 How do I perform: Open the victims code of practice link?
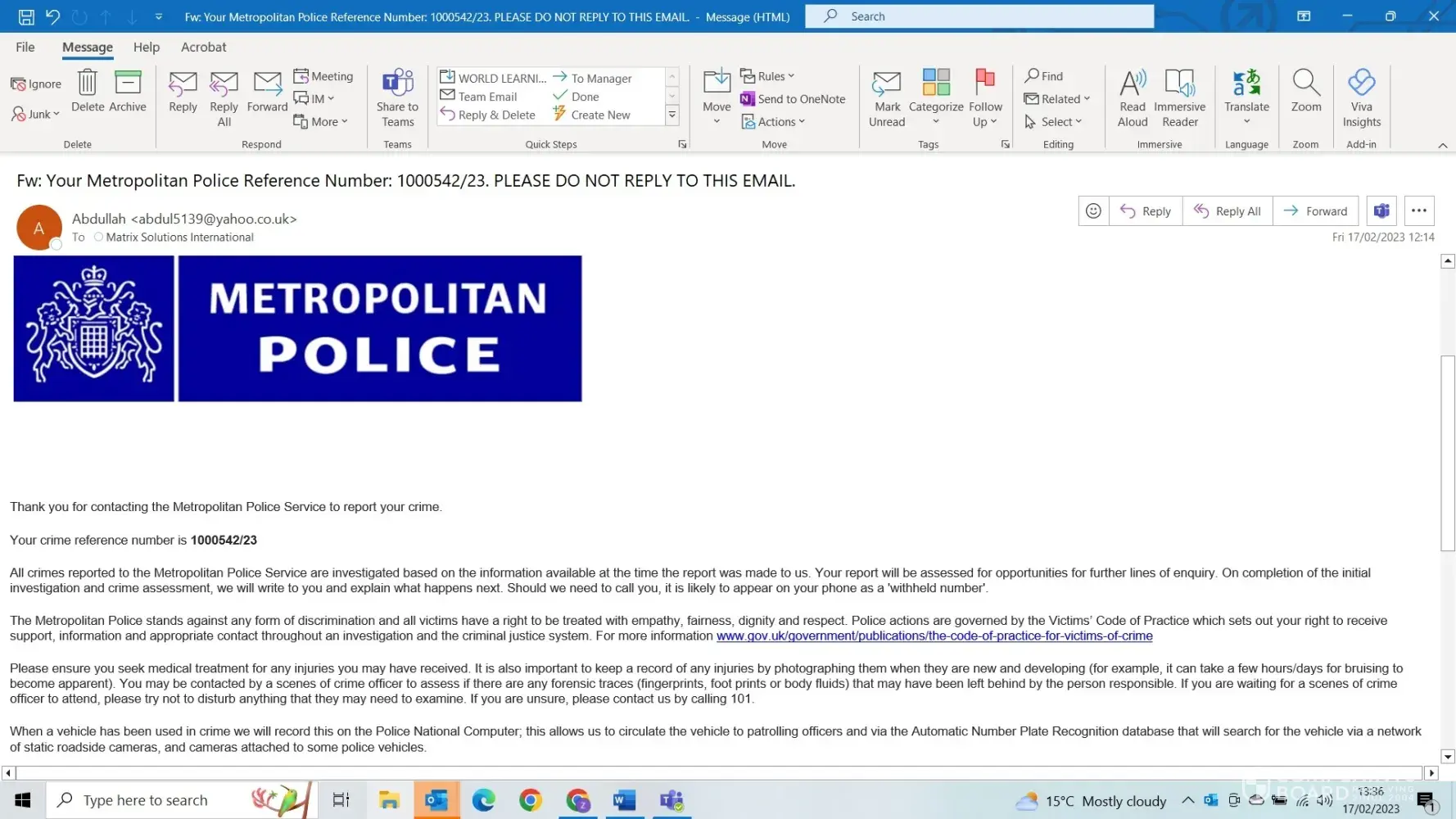[x=934, y=636]
